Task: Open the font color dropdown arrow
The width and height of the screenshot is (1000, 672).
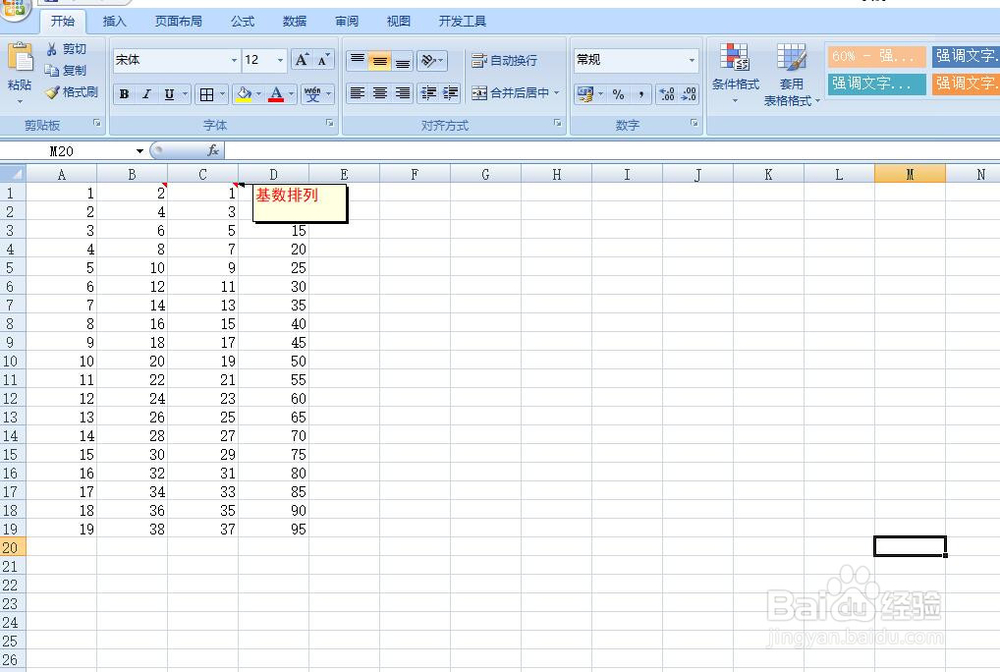Action: (291, 94)
